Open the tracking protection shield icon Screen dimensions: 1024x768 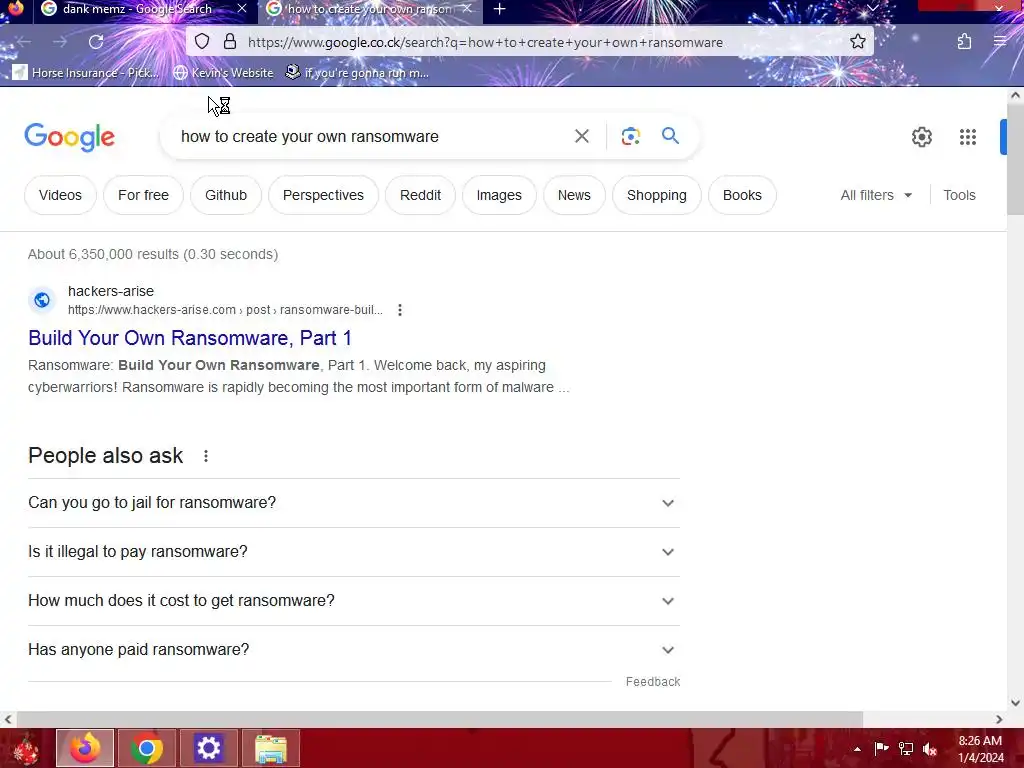tap(202, 42)
